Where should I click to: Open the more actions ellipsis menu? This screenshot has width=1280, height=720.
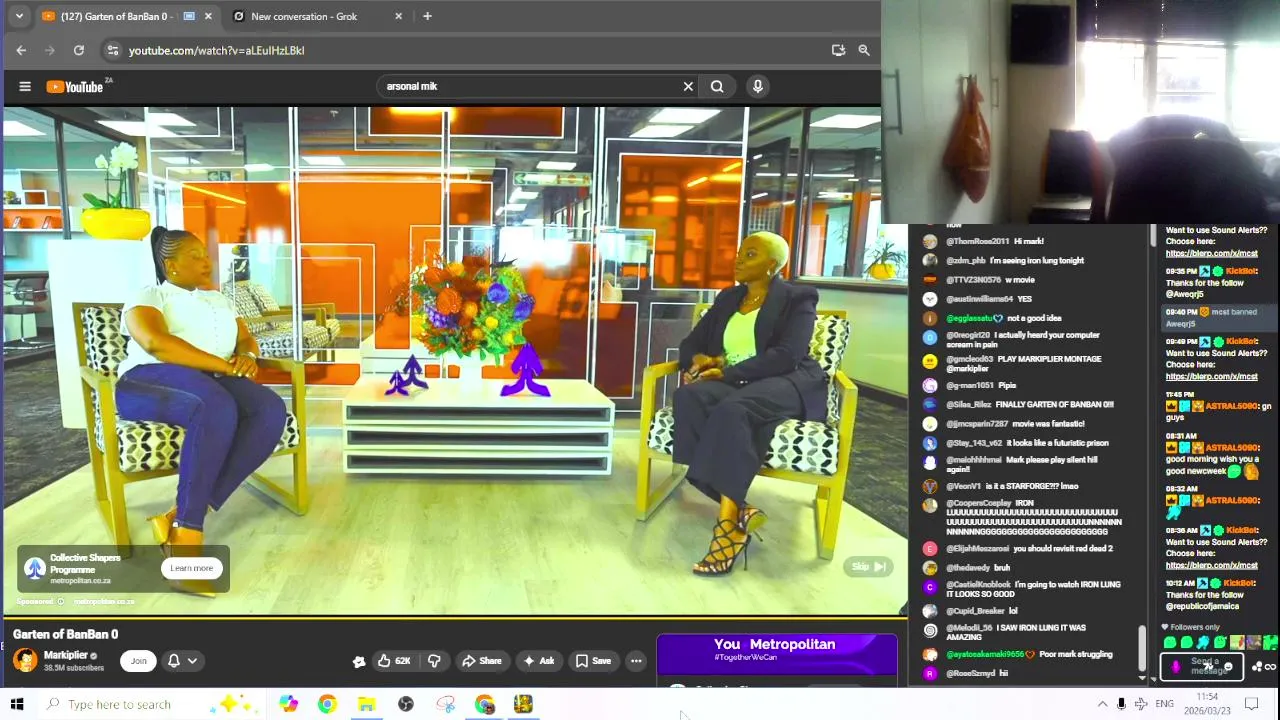pos(636,661)
